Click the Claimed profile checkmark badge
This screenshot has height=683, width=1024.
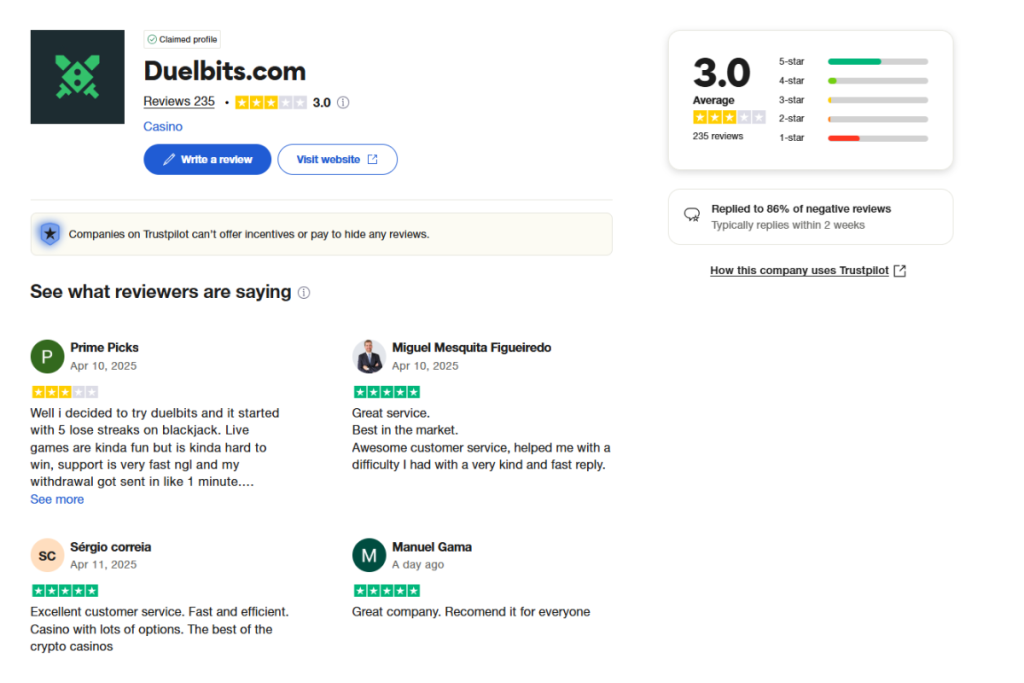pyautogui.click(x=182, y=39)
